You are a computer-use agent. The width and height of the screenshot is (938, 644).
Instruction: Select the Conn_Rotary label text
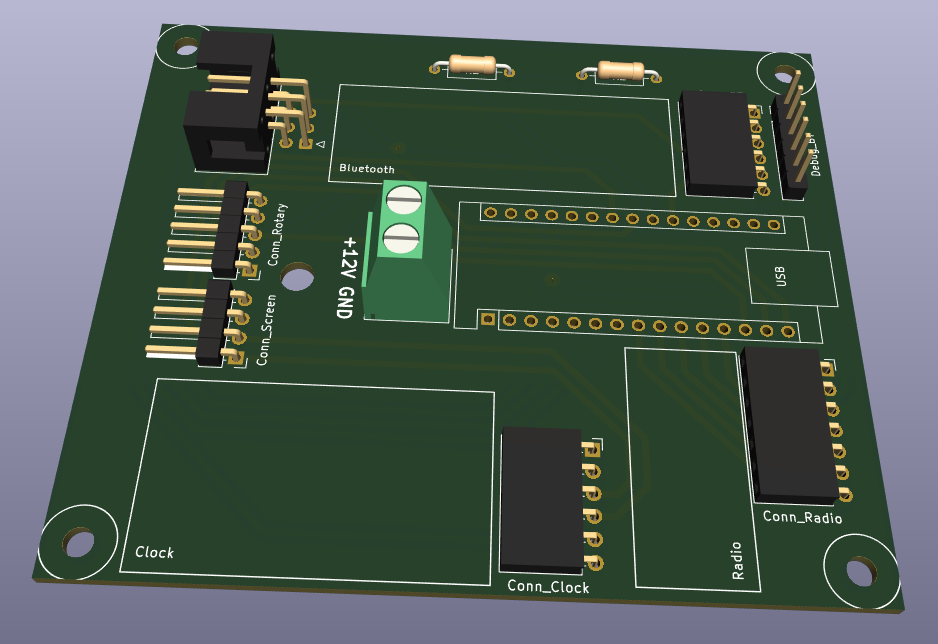coord(277,234)
